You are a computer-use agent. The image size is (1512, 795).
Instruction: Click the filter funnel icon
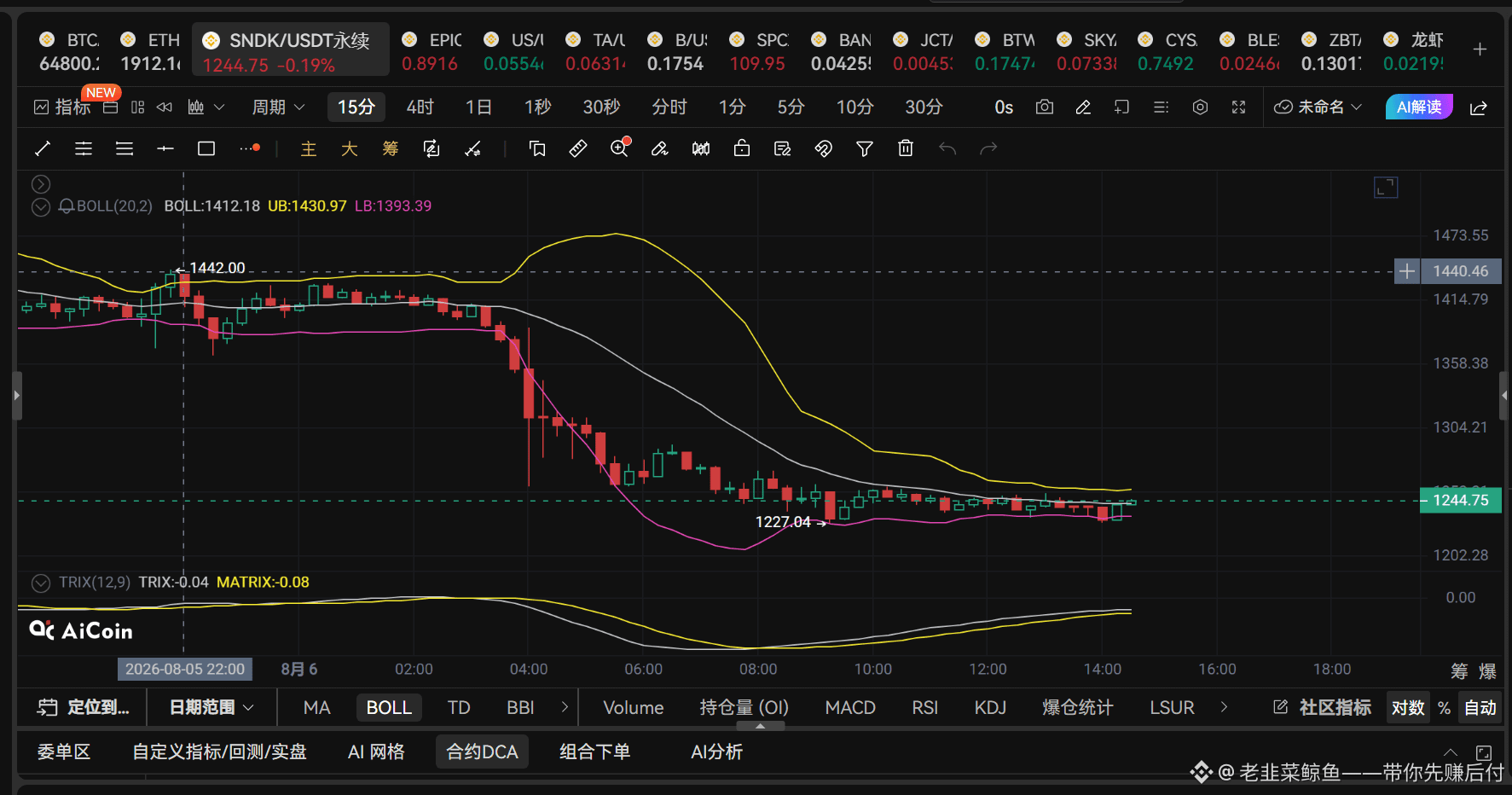(x=865, y=149)
